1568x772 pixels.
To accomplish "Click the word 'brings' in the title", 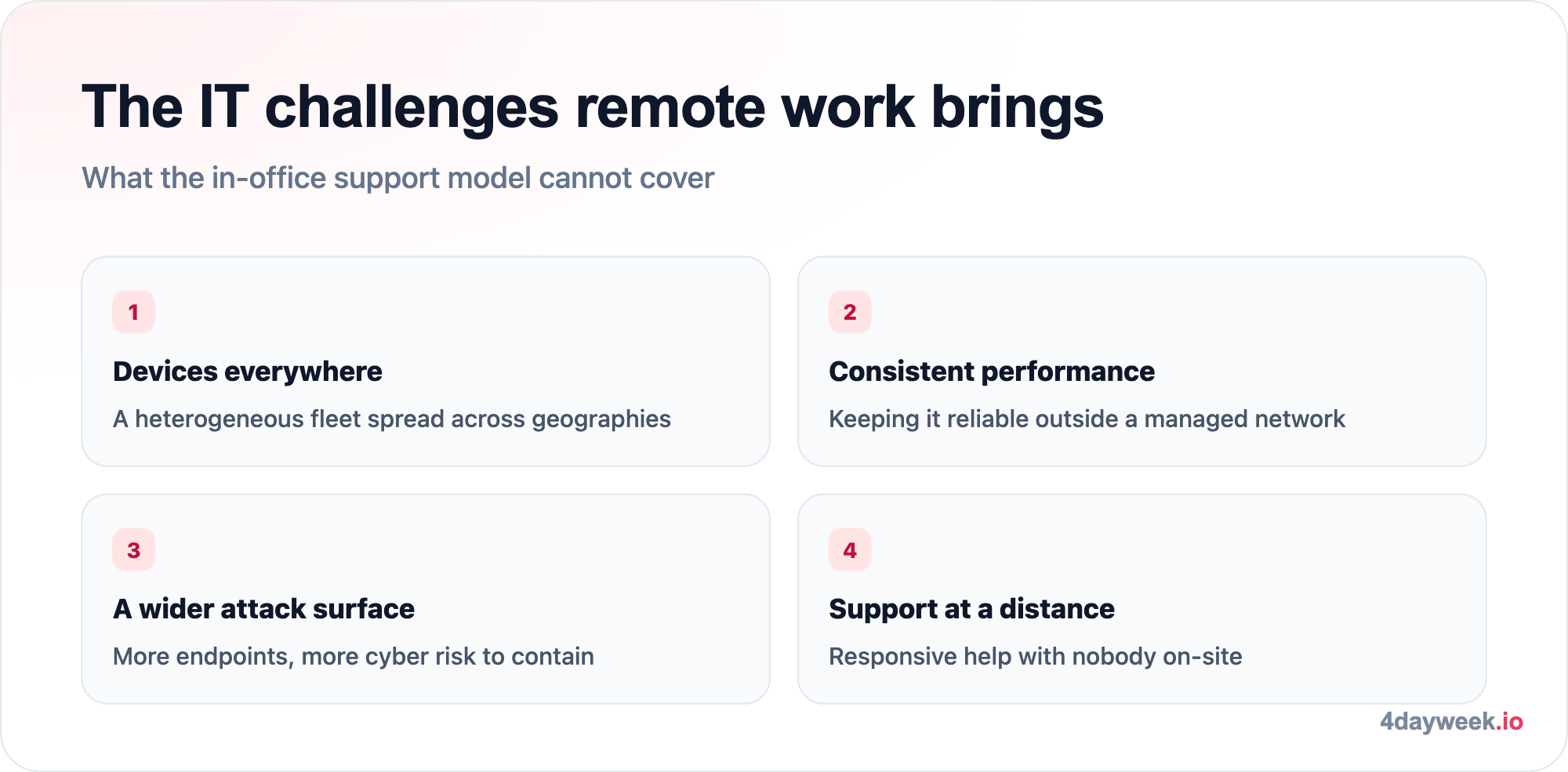I will [x=1018, y=108].
